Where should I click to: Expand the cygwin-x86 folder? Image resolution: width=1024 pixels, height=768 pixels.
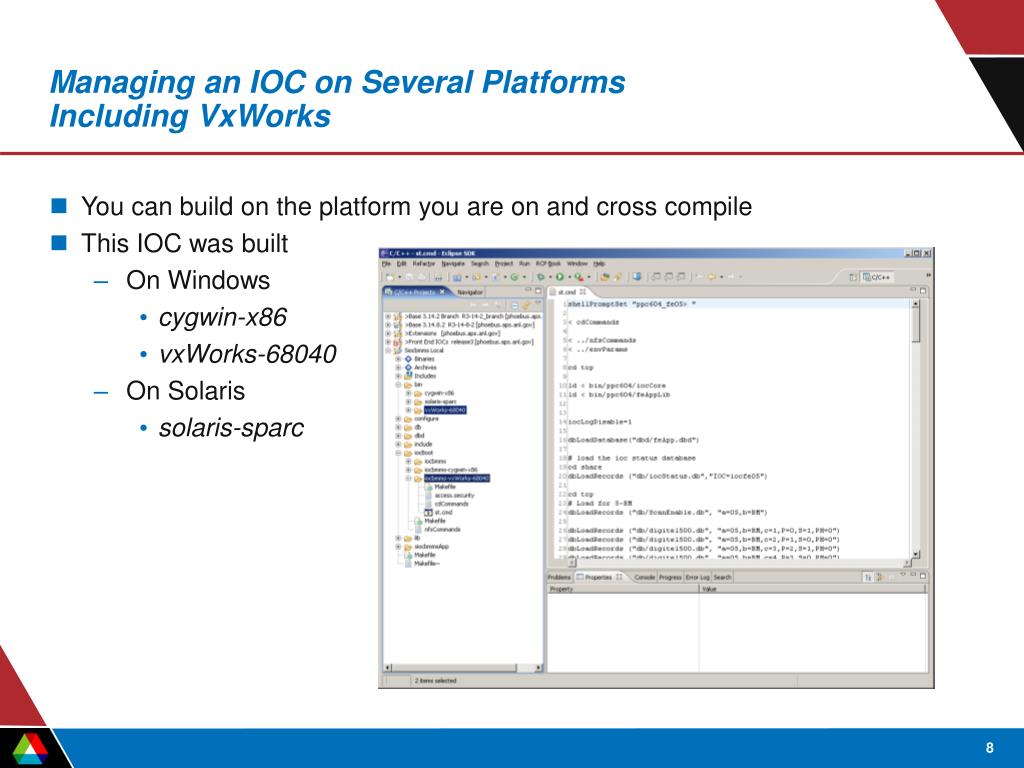pyautogui.click(x=408, y=393)
